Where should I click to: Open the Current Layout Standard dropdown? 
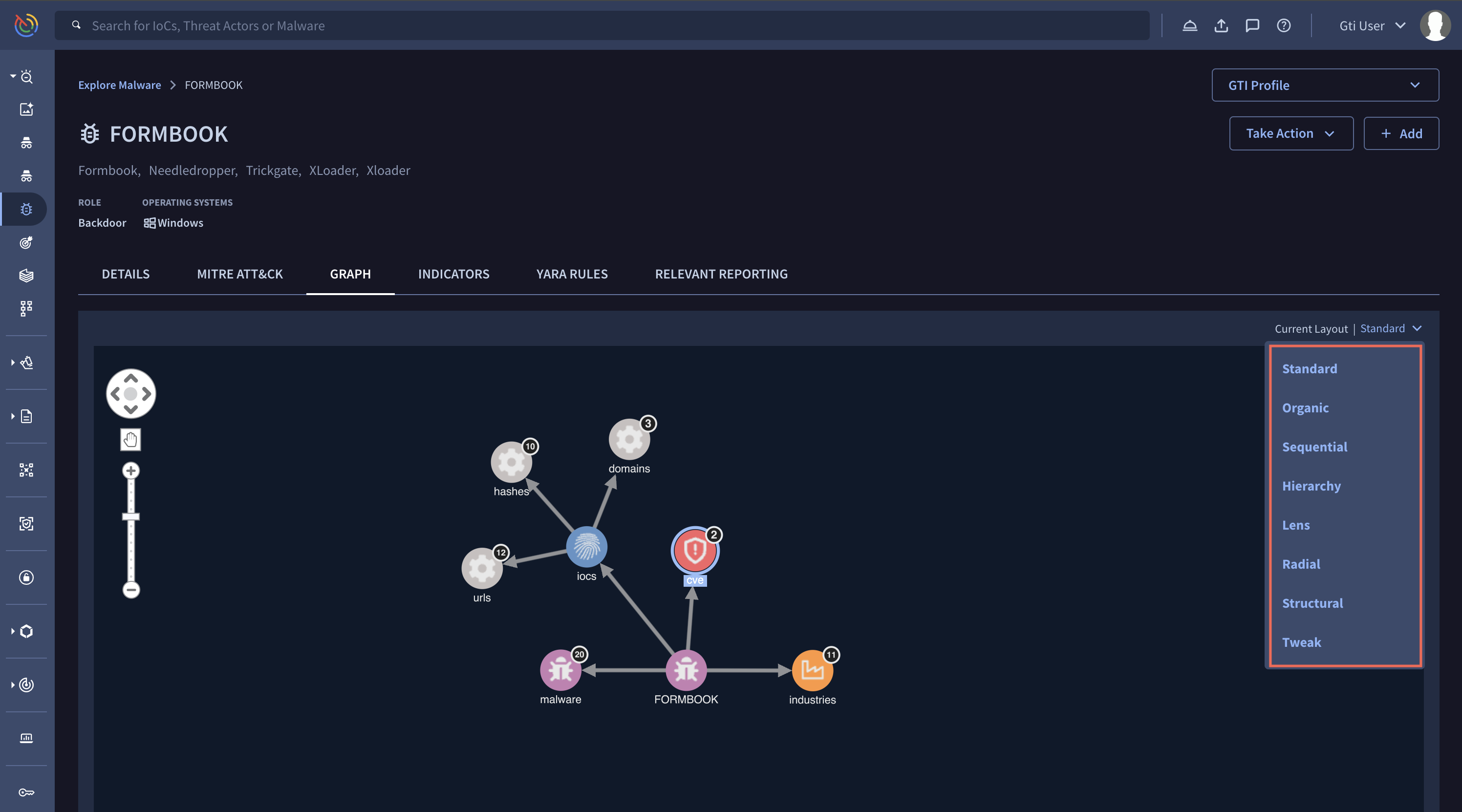tap(1391, 328)
